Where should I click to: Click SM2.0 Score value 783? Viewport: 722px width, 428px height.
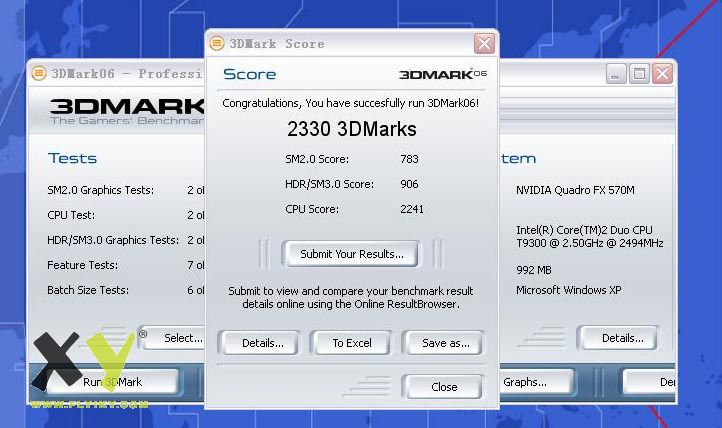coord(409,159)
